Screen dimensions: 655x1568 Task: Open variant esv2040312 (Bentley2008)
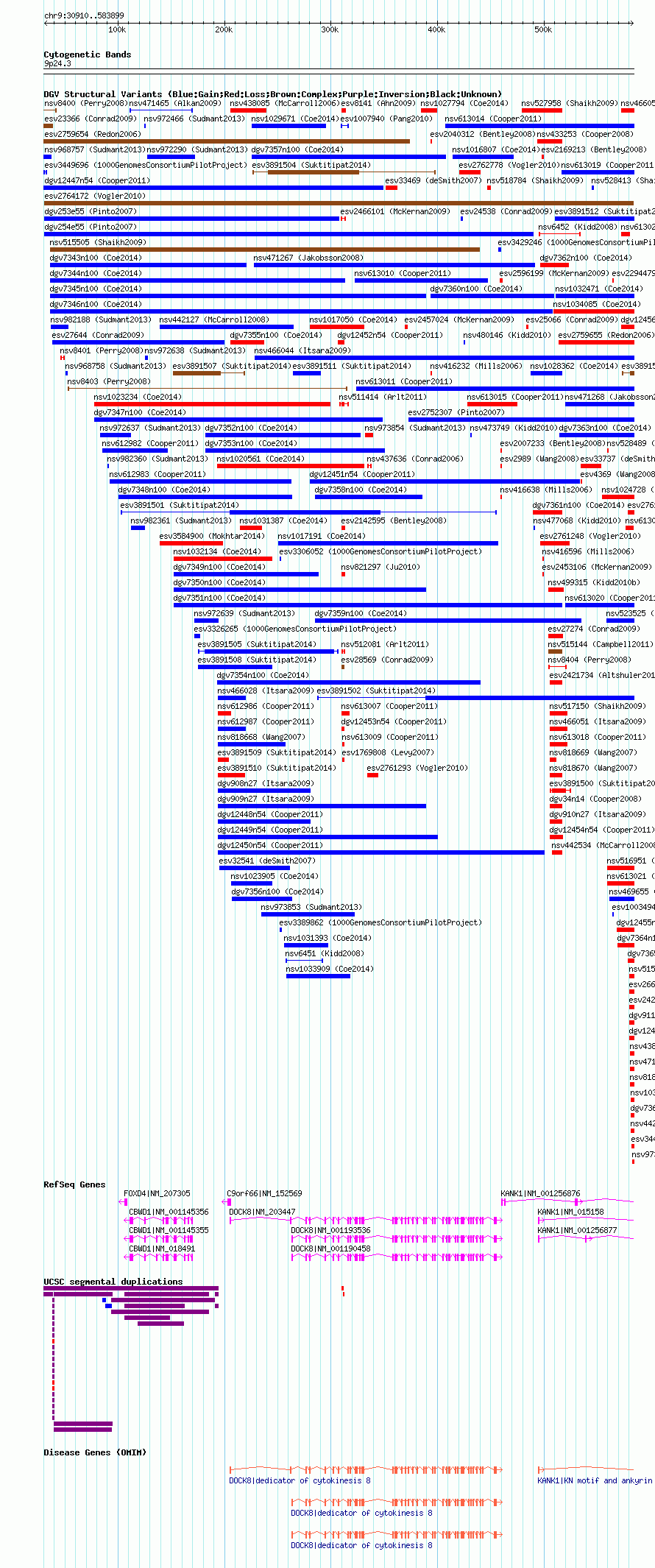(x=483, y=134)
